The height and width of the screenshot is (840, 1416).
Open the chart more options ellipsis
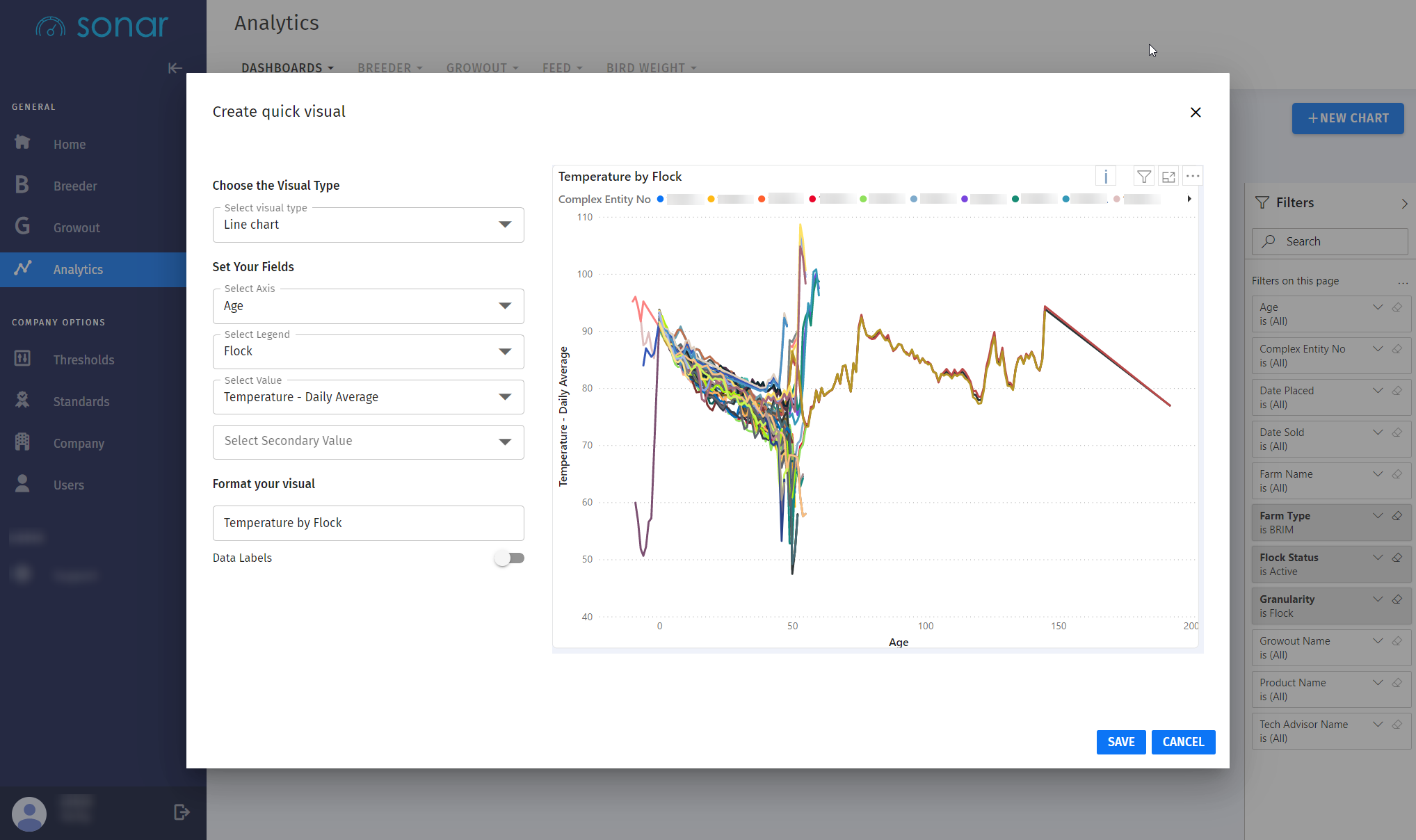pyautogui.click(x=1193, y=177)
